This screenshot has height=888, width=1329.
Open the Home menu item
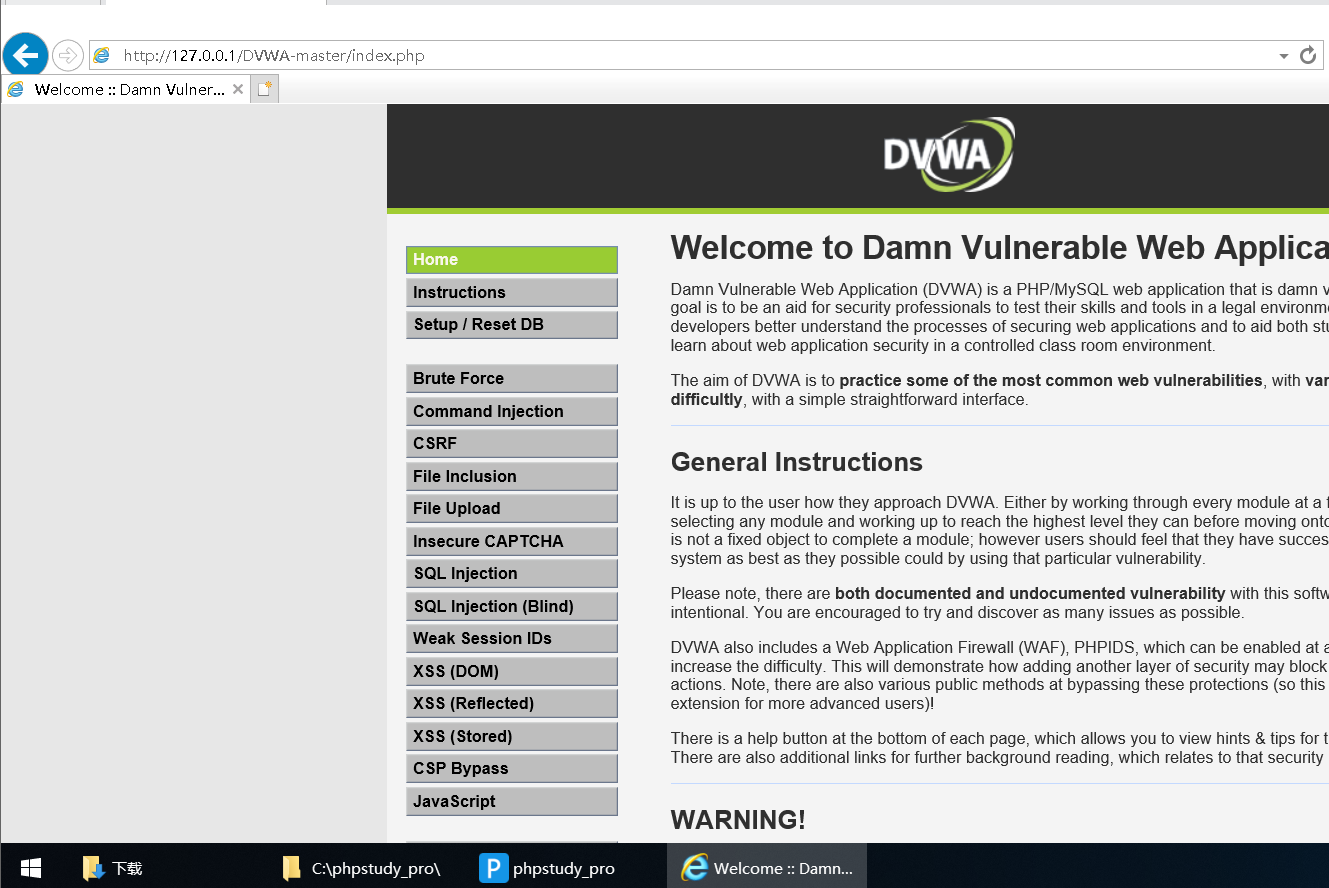point(512,260)
